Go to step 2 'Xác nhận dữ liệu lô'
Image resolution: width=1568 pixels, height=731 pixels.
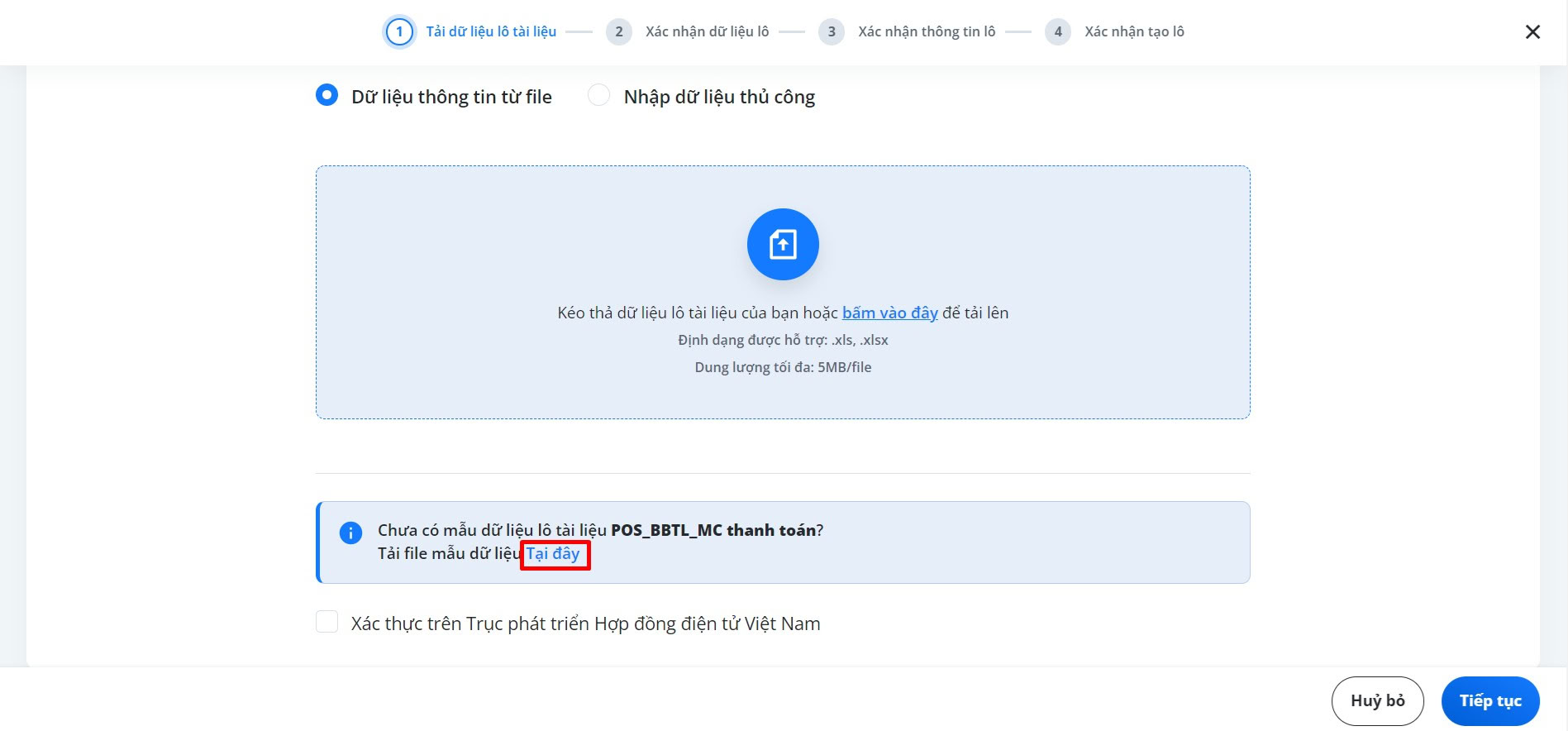coord(688,31)
